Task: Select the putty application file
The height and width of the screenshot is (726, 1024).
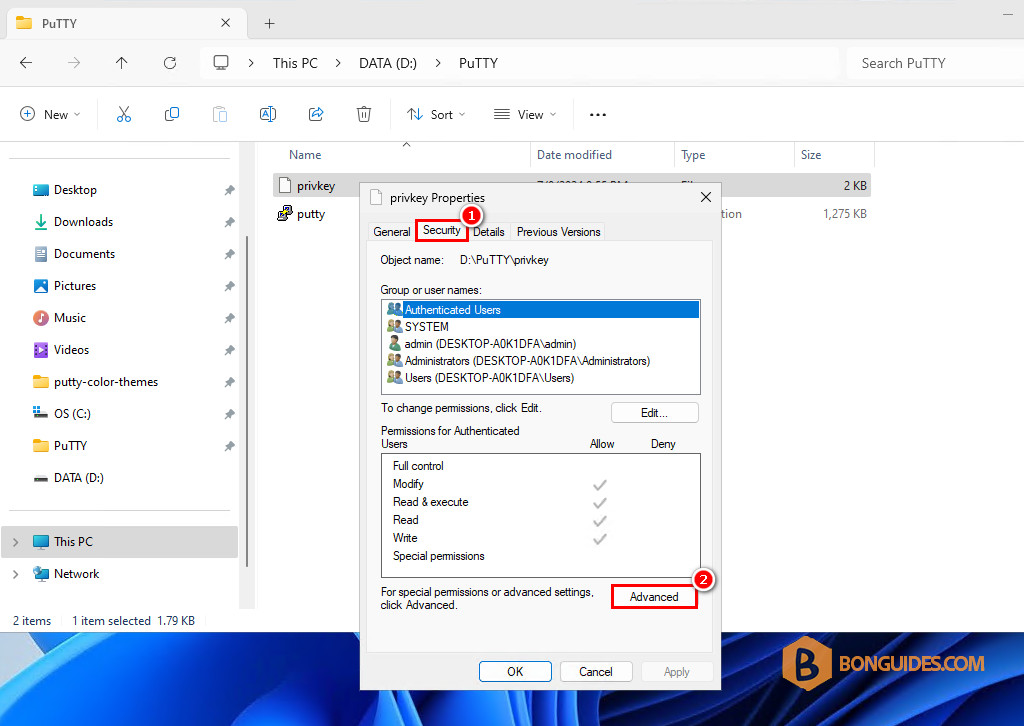Action: tap(310, 213)
